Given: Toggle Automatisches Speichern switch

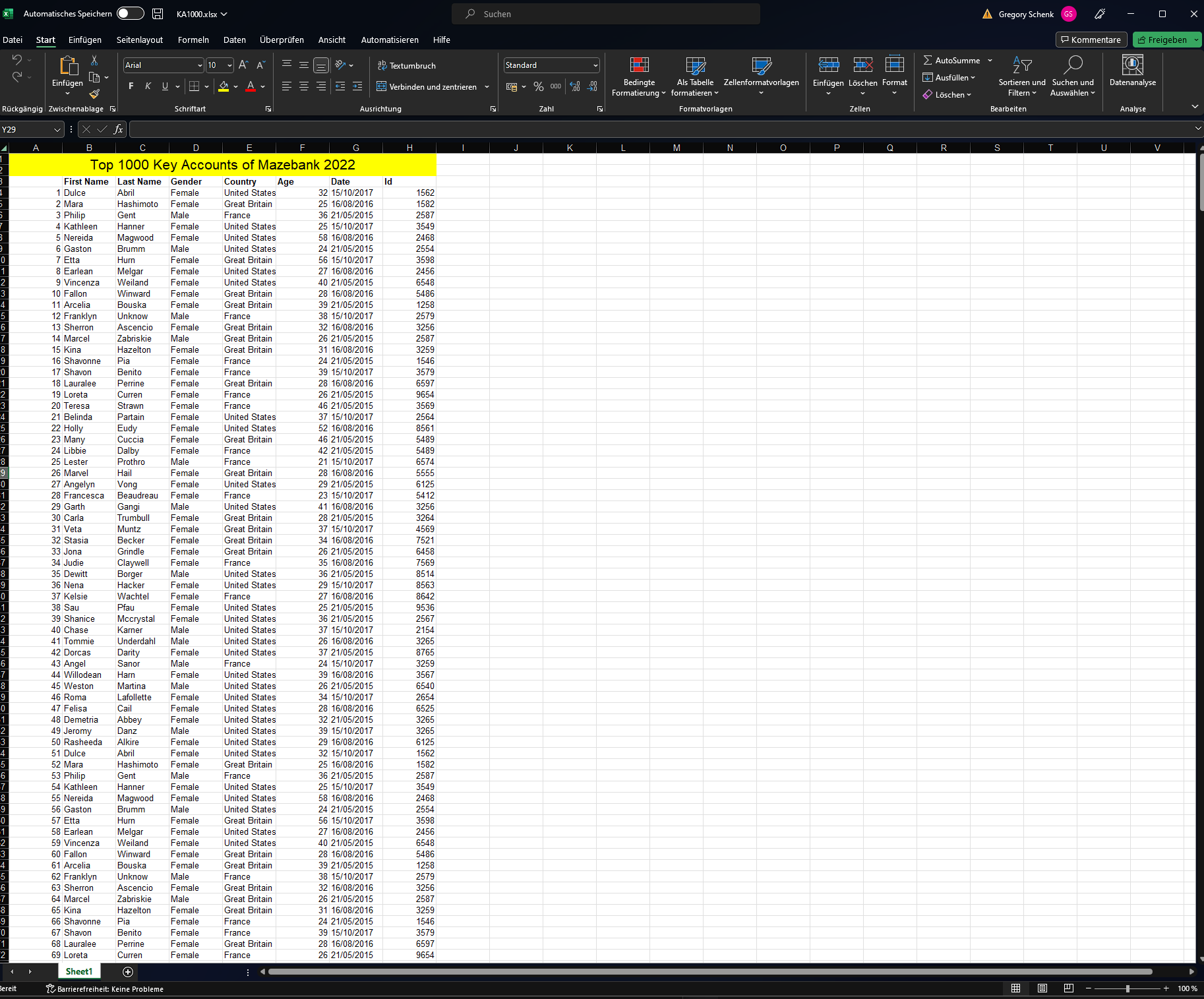Looking at the screenshot, I should click(x=131, y=14).
